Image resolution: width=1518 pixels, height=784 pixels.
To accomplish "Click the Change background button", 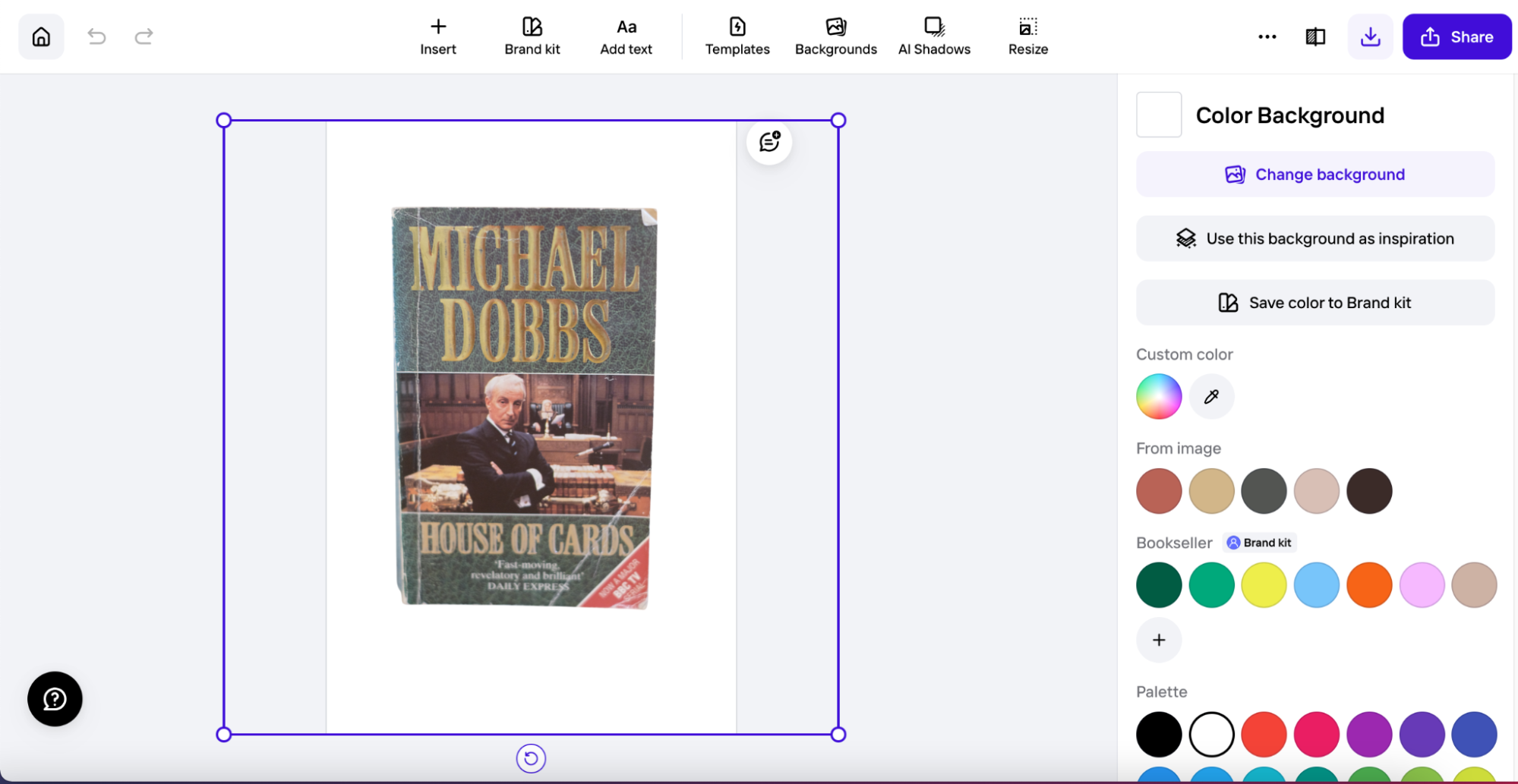I will (1315, 175).
